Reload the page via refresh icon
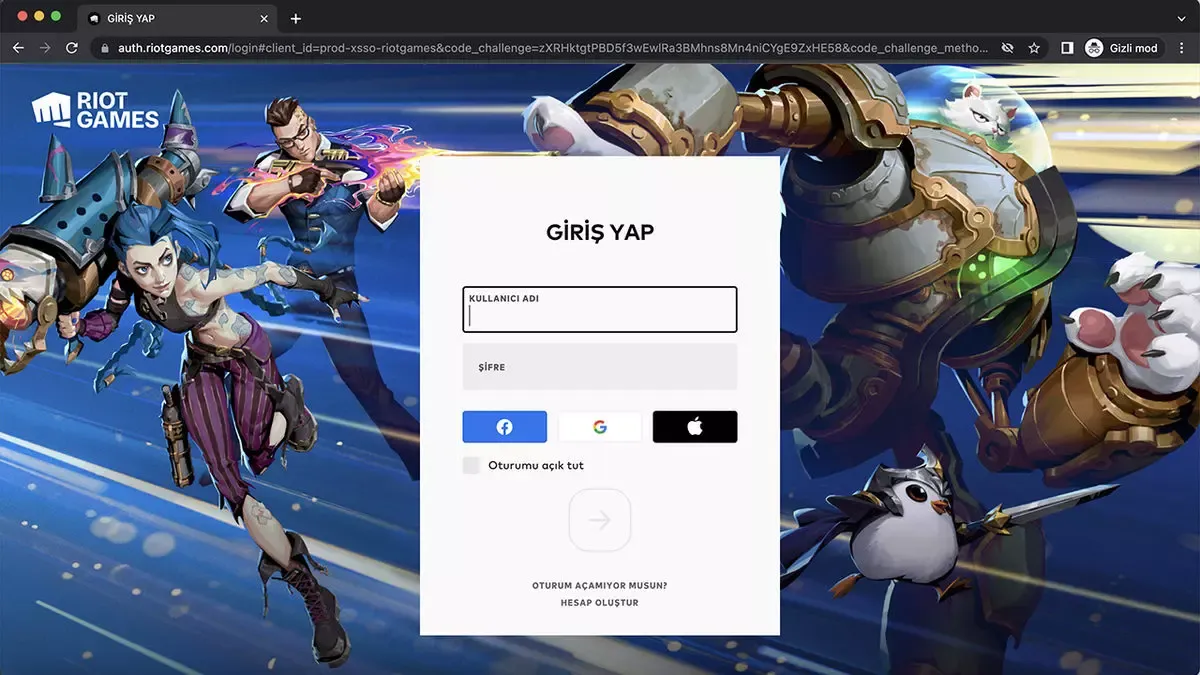 coord(70,47)
